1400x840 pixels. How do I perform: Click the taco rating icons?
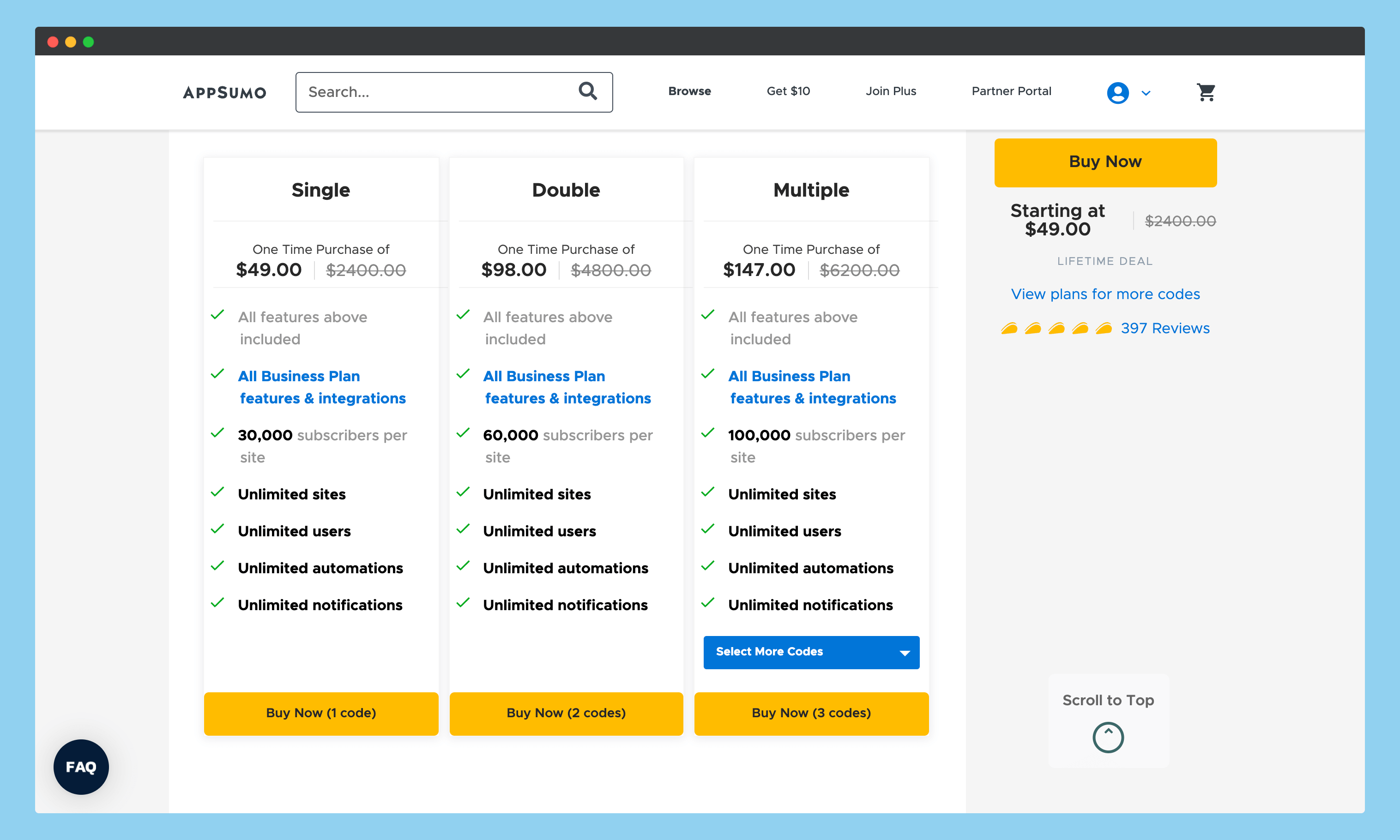pyautogui.click(x=1056, y=328)
